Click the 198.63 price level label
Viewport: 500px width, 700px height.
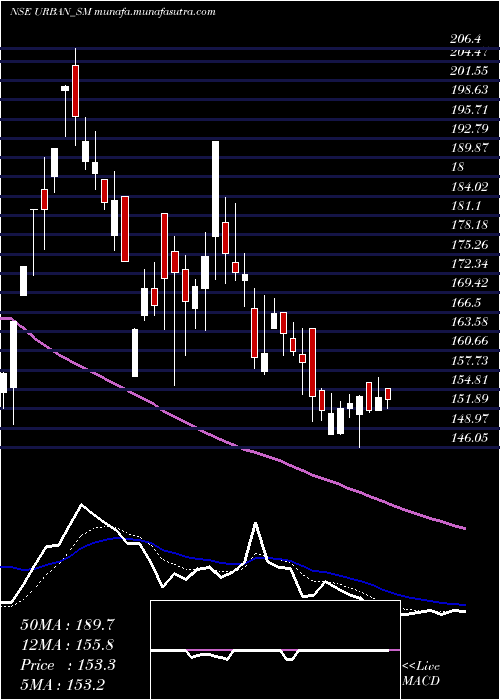point(469,90)
